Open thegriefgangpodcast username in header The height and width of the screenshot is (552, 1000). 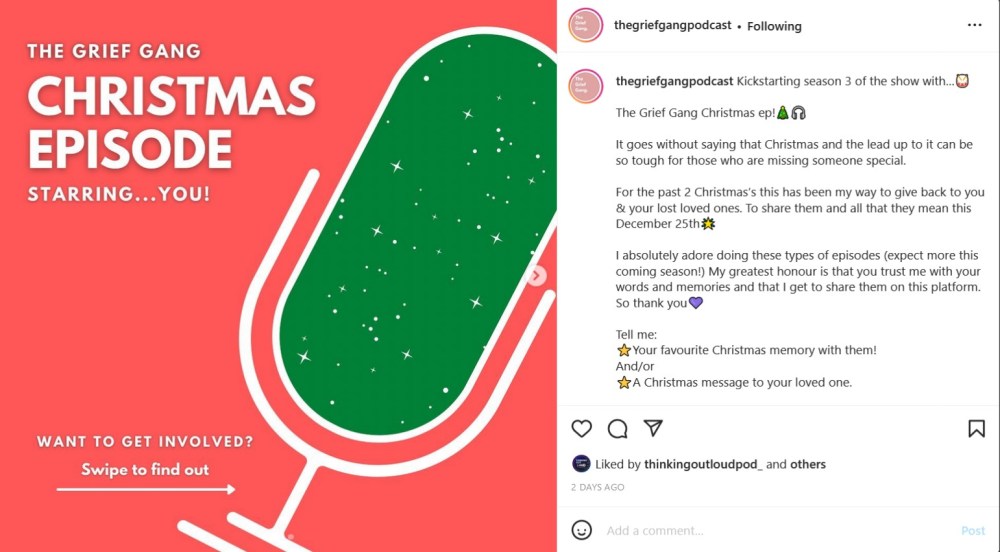pyautogui.click(x=672, y=25)
